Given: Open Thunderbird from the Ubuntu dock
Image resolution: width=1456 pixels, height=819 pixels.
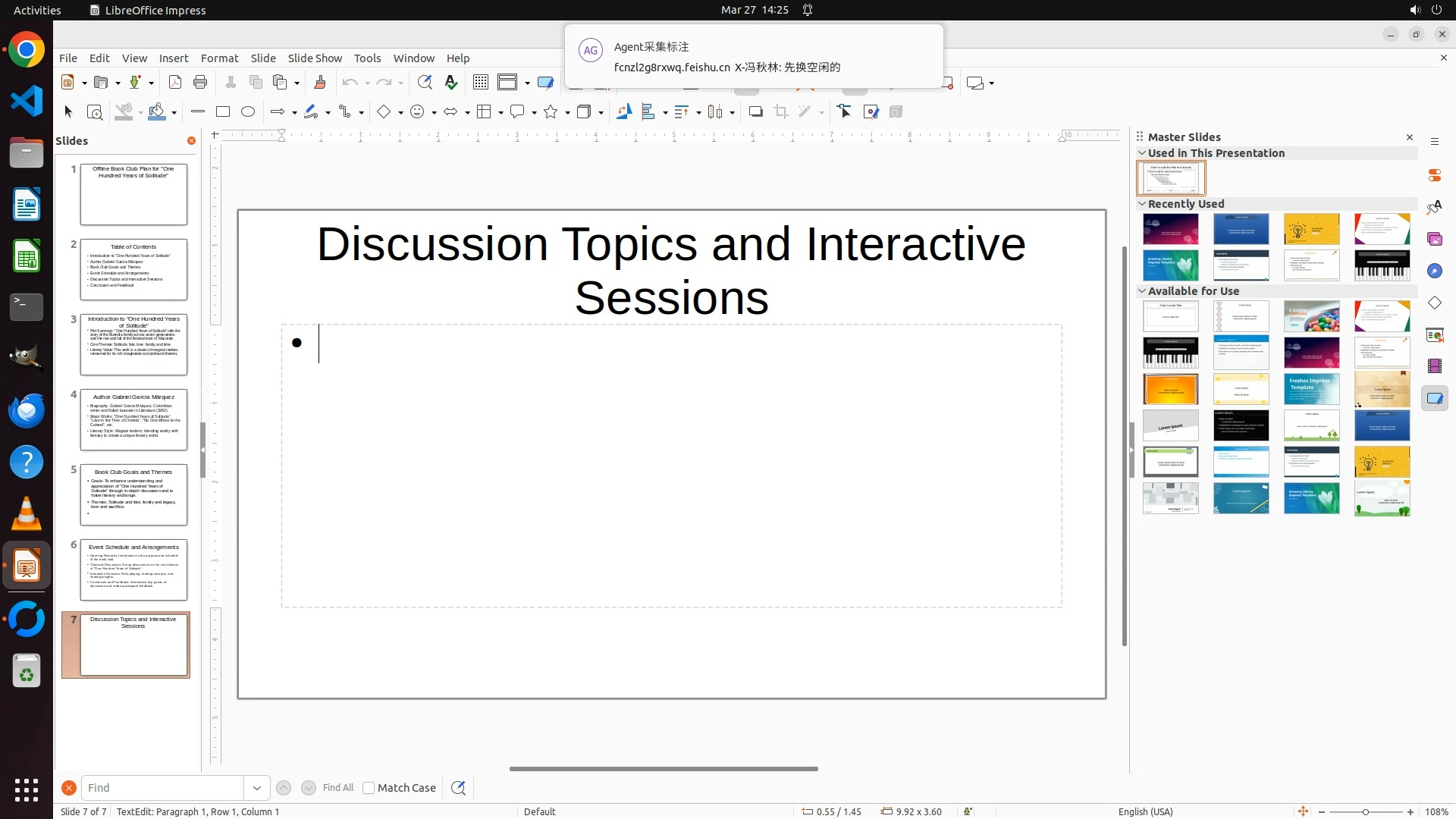Looking at the screenshot, I should pyautogui.click(x=27, y=410).
